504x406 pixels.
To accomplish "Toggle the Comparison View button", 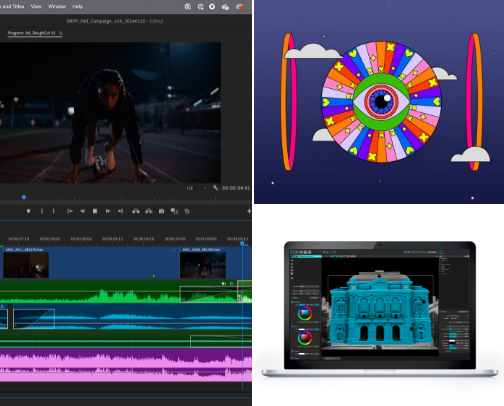I will coord(174,211).
